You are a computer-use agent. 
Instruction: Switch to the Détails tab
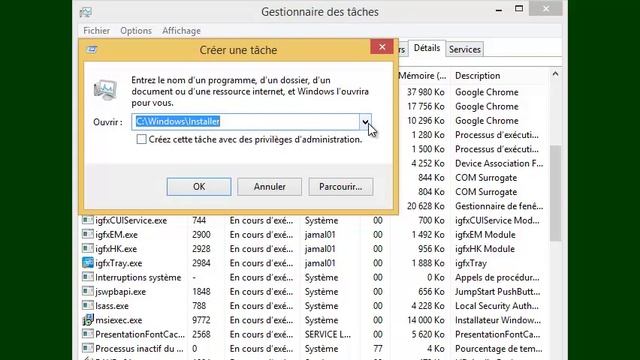[x=427, y=48]
